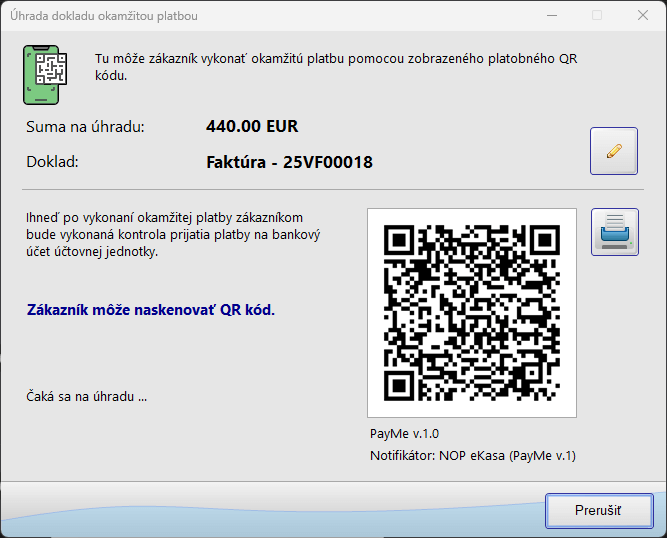The image size is (667, 538).
Task: Click the disabled maximize window button
Action: (597, 15)
